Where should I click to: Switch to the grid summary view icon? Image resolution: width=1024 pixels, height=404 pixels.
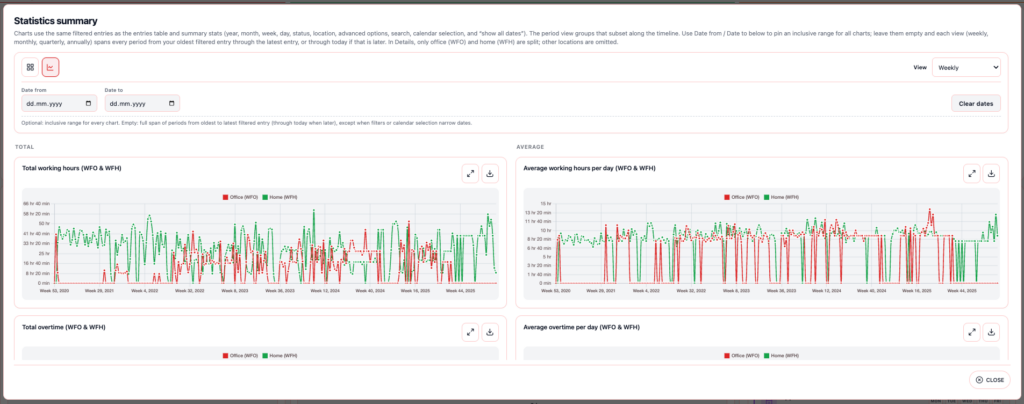[x=31, y=67]
